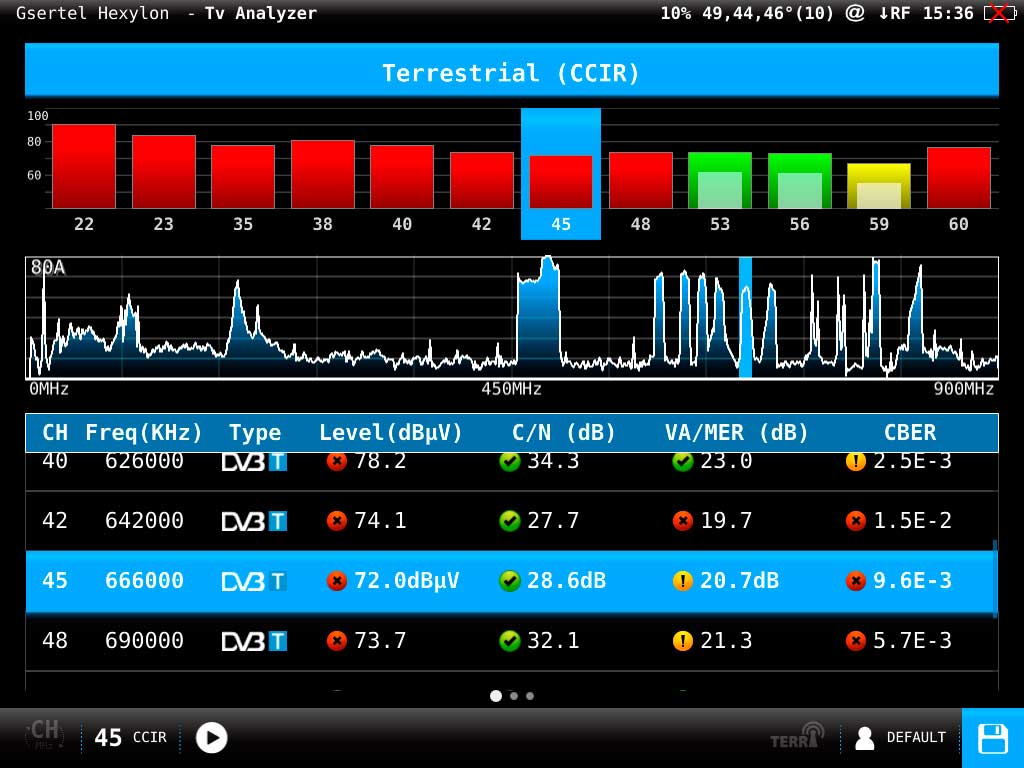Click the Level(dBµV) column header
The image size is (1024, 768).
pyautogui.click(x=391, y=432)
